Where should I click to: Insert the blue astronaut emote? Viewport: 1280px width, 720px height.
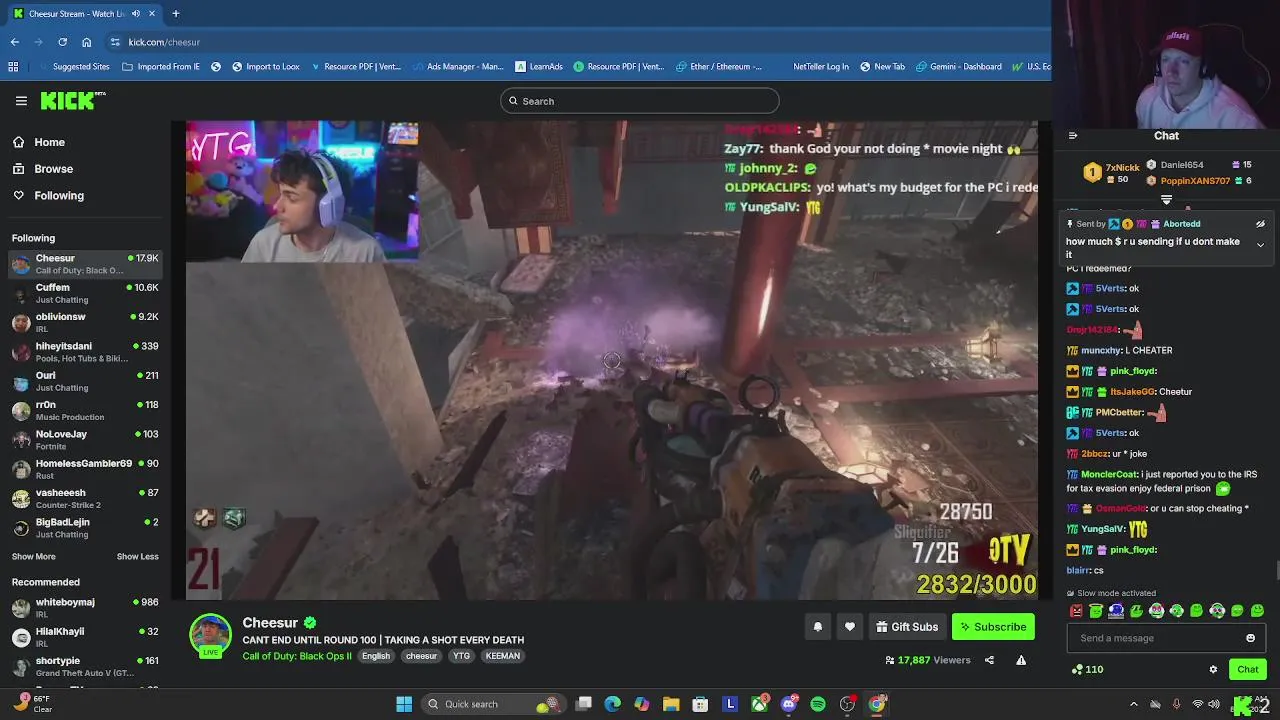pyautogui.click(x=1116, y=611)
